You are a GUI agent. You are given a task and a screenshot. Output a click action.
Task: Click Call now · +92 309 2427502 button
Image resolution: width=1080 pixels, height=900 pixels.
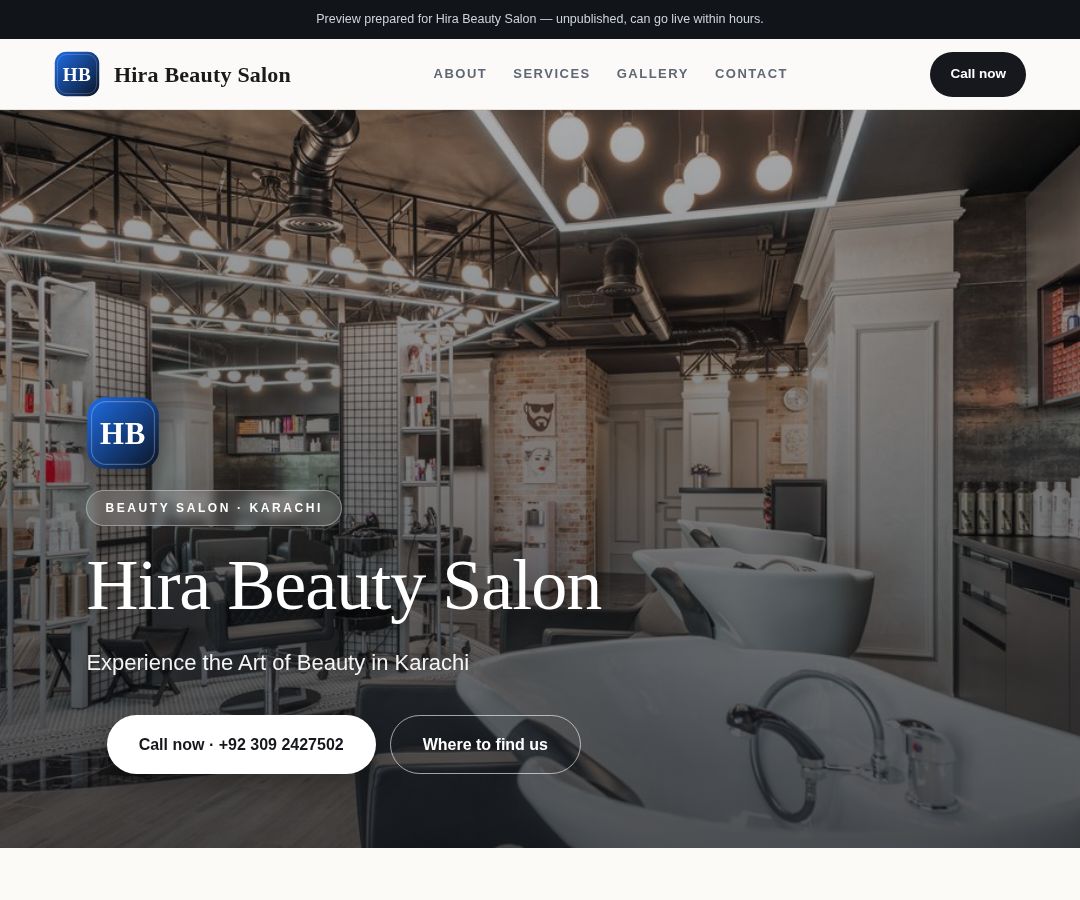pyautogui.click(x=241, y=744)
